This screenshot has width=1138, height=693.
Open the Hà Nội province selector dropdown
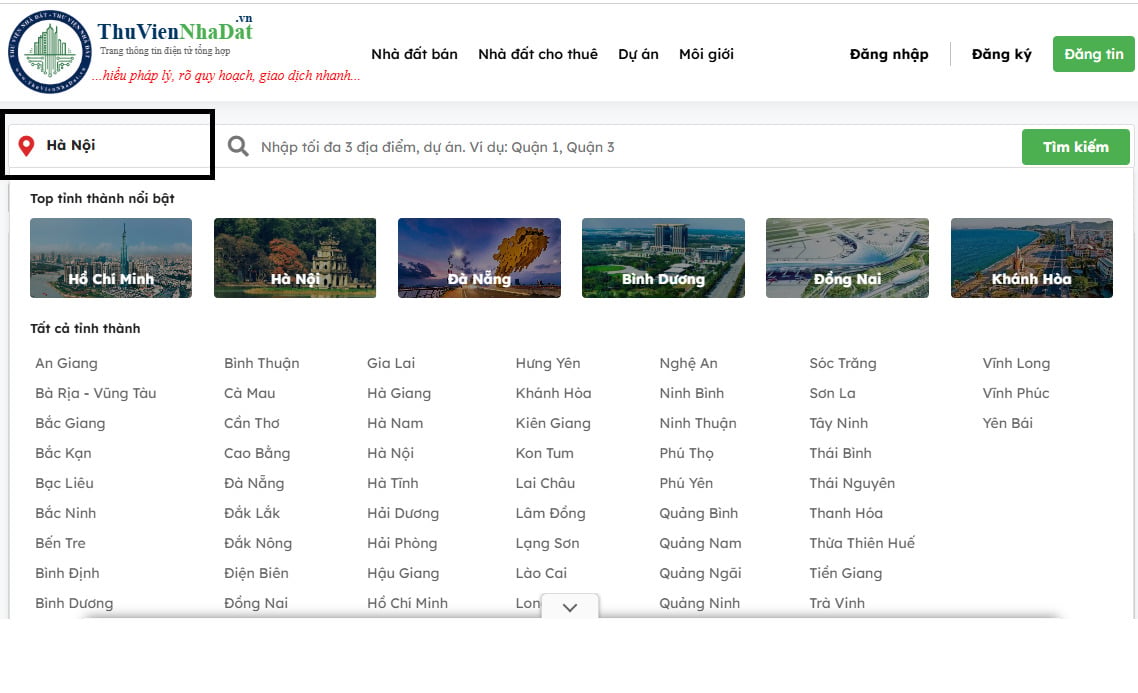point(110,146)
